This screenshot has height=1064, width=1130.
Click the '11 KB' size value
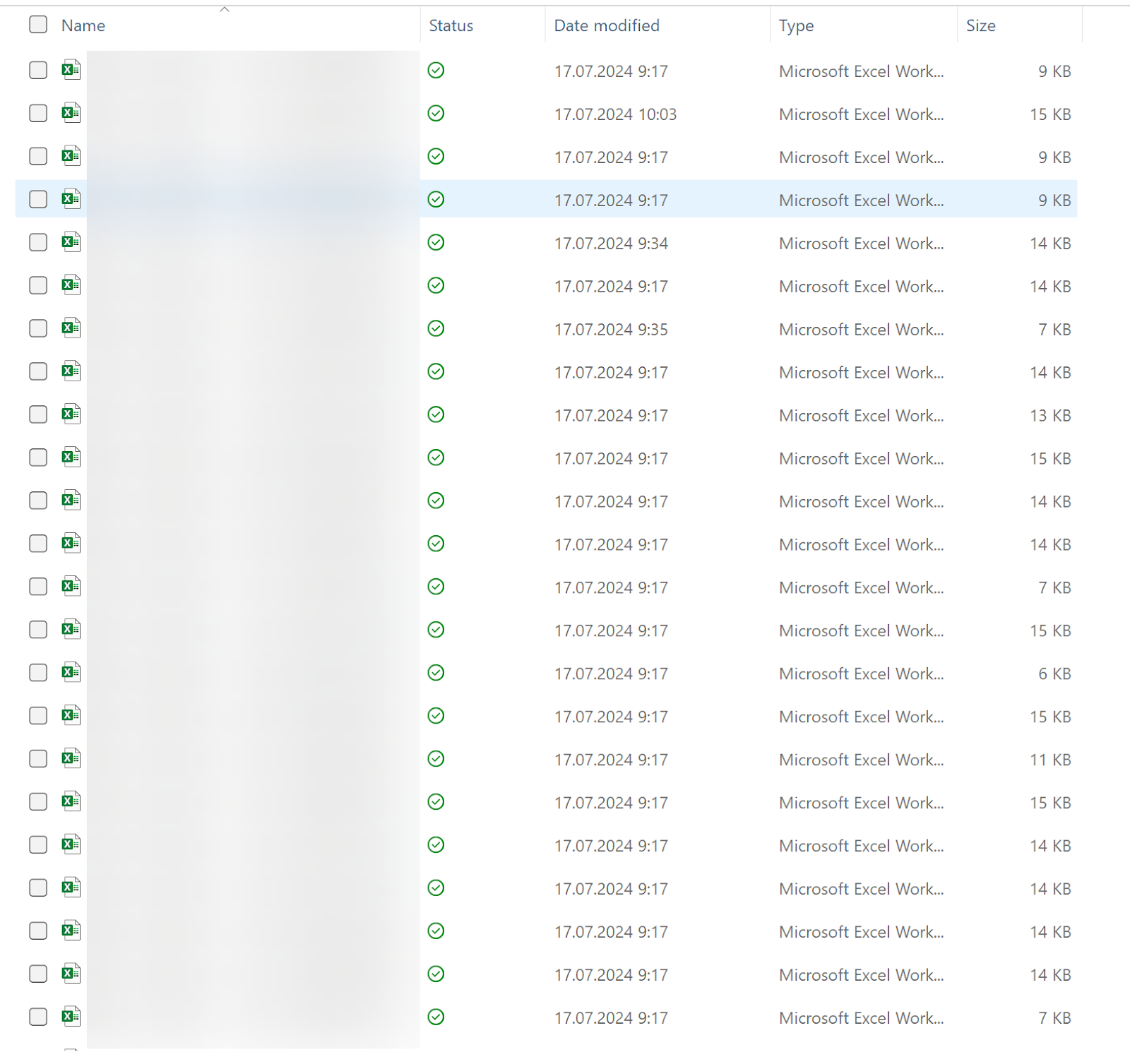(1050, 760)
